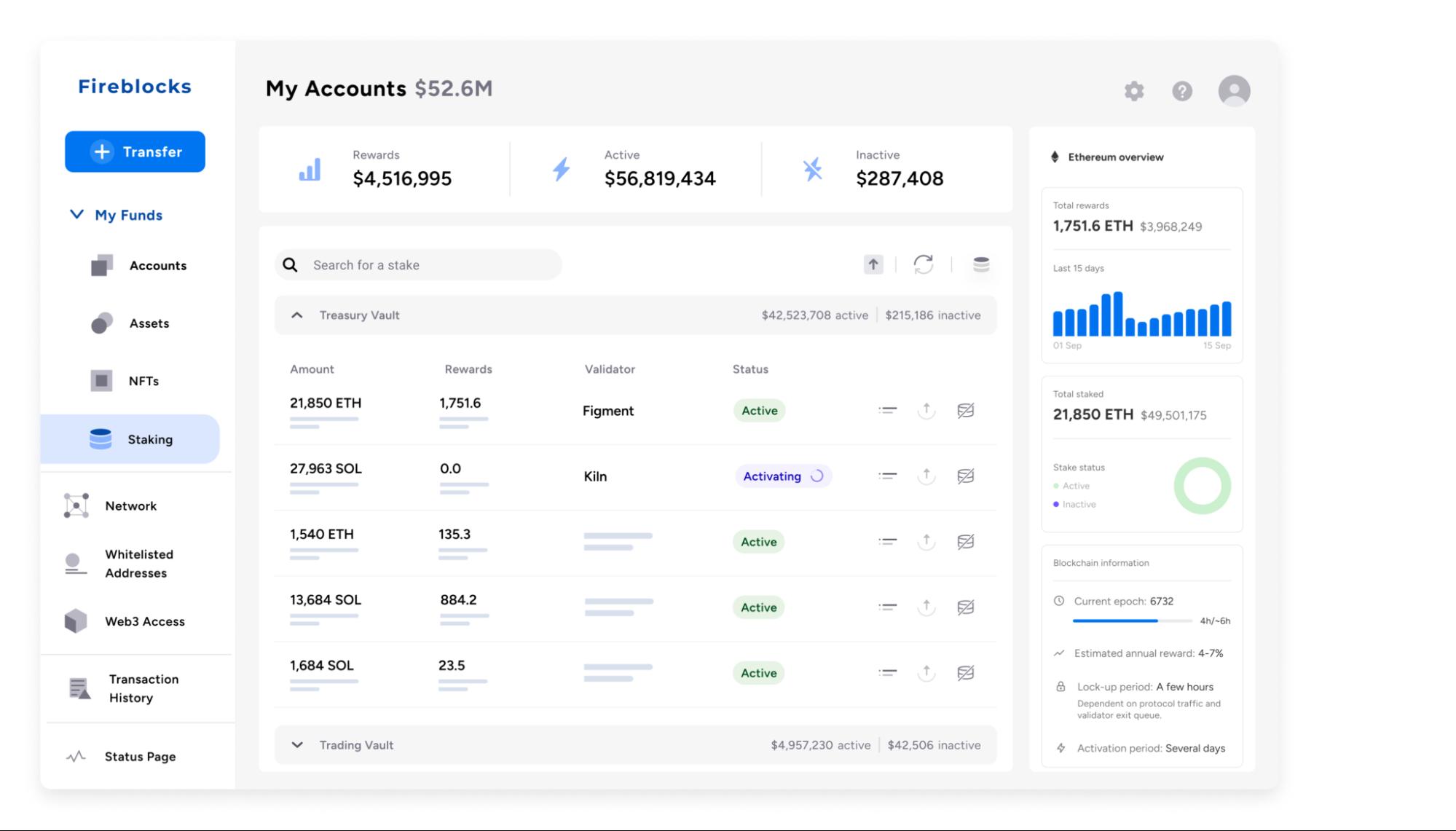
Task: Click the current epoch progress bar
Action: (1132, 621)
